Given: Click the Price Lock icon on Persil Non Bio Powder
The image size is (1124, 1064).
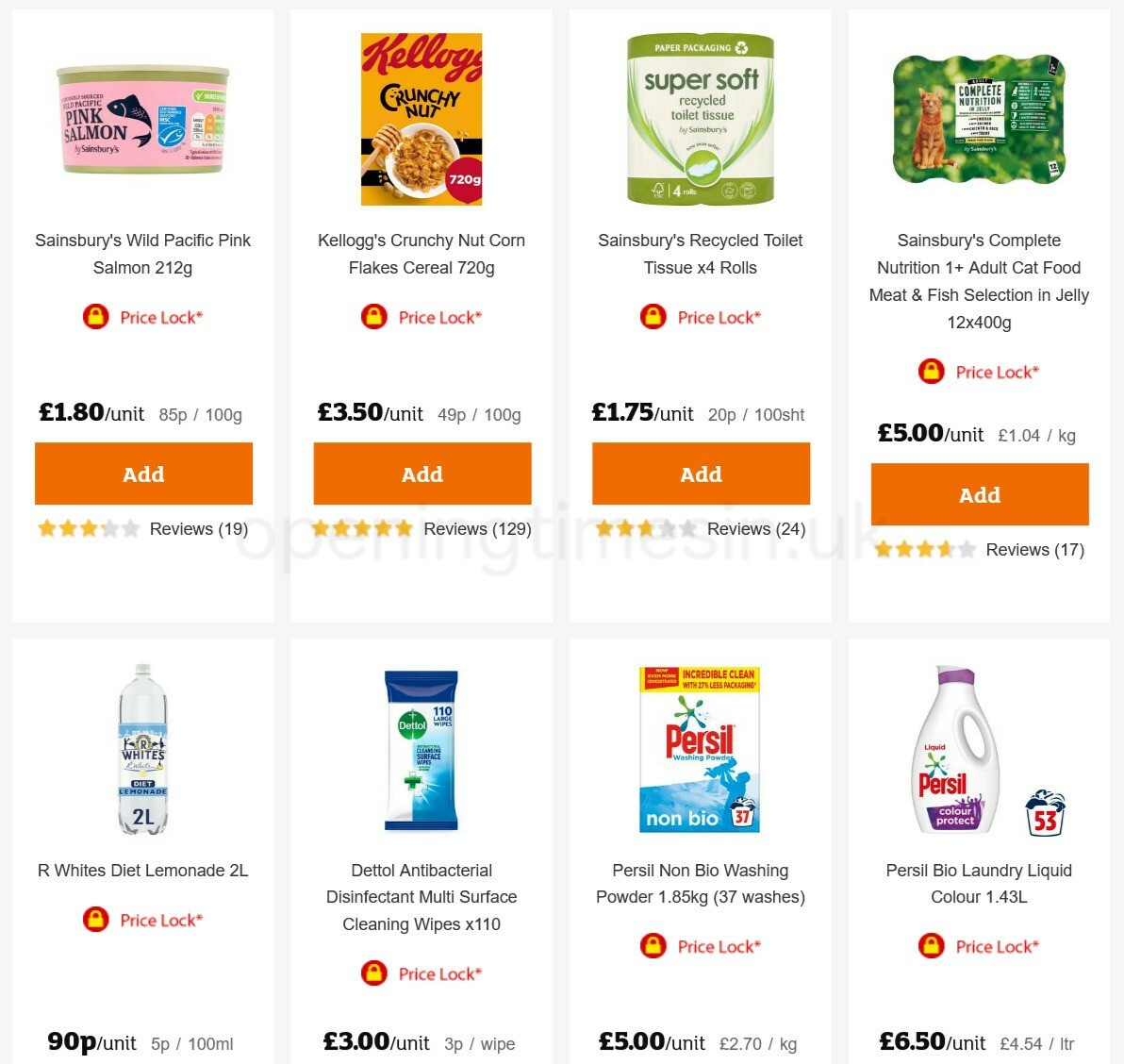Looking at the screenshot, I should click(652, 946).
